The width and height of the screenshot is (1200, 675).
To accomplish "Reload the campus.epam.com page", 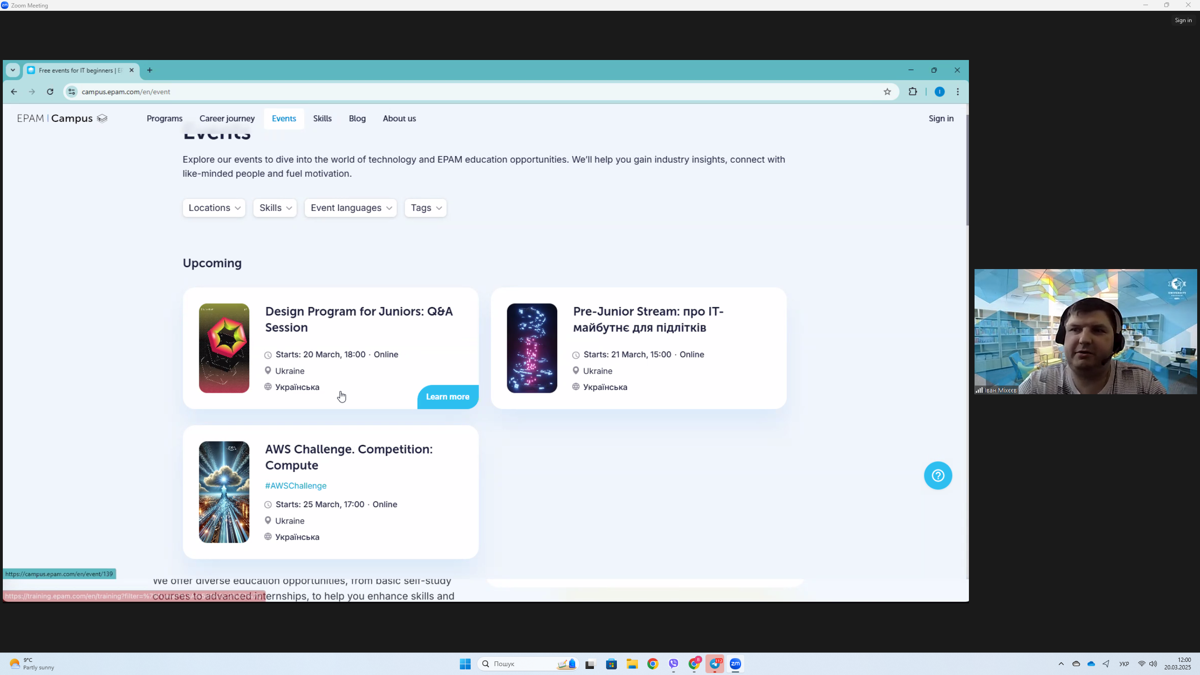I will click(x=50, y=92).
